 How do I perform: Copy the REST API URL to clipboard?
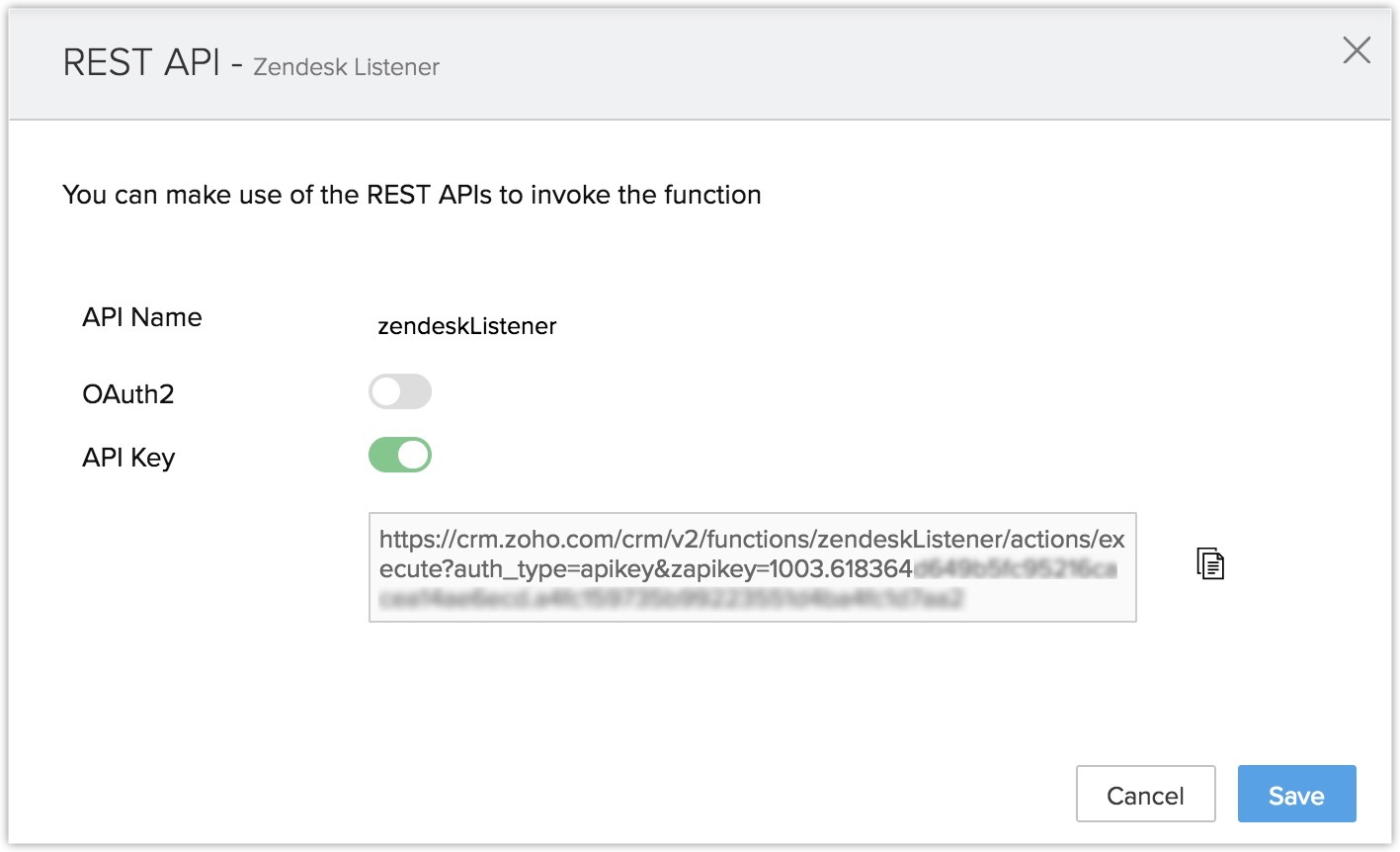tap(1209, 563)
